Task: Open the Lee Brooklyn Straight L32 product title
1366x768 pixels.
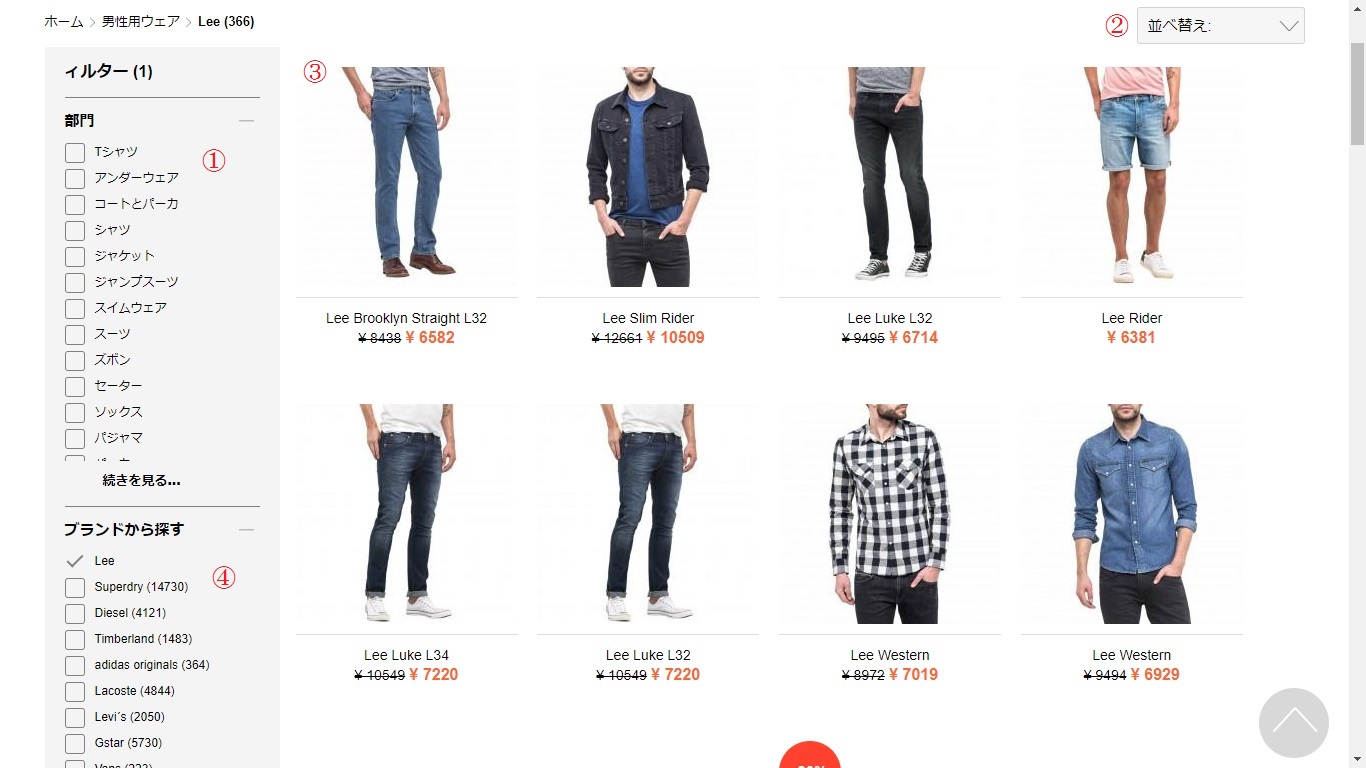Action: 406,318
